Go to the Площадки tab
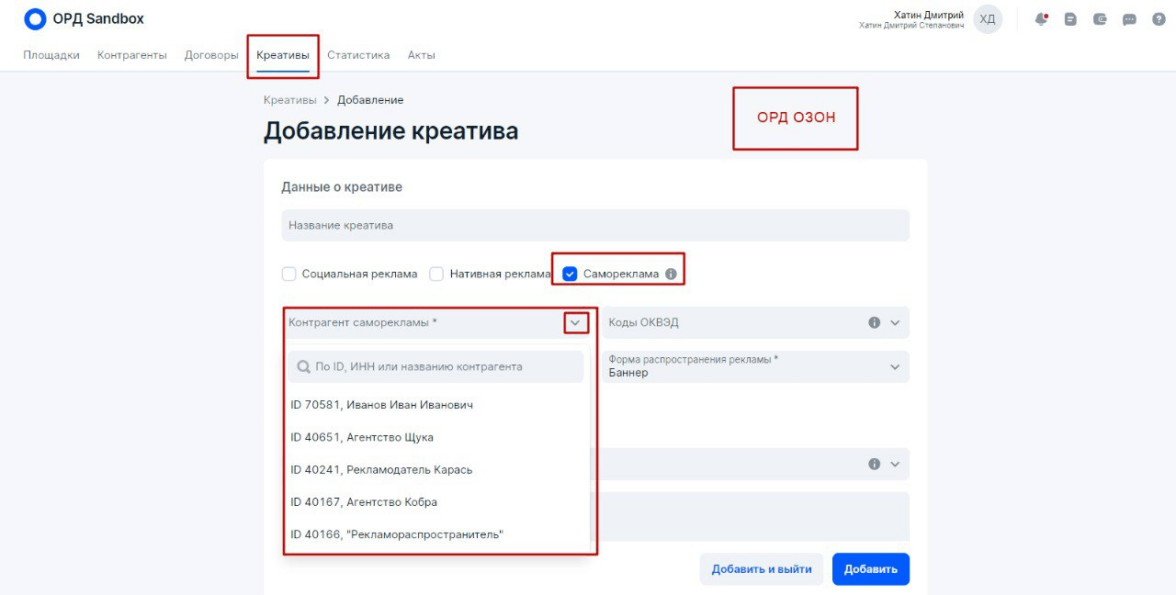 tap(51, 55)
